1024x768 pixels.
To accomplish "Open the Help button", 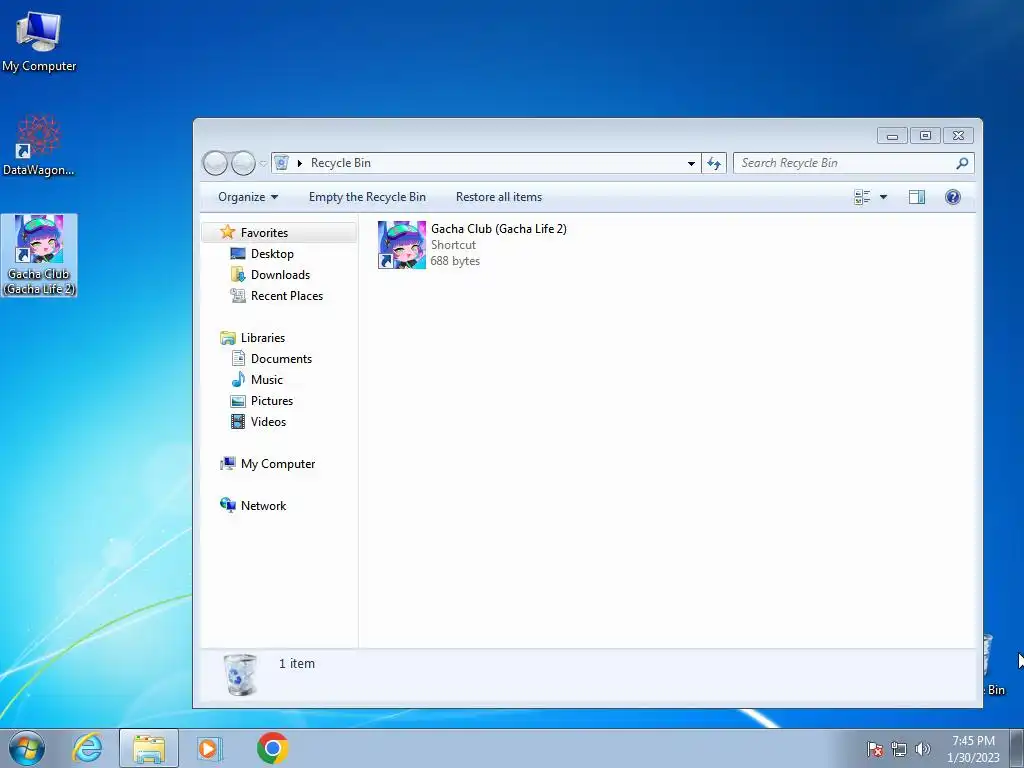I will point(953,197).
